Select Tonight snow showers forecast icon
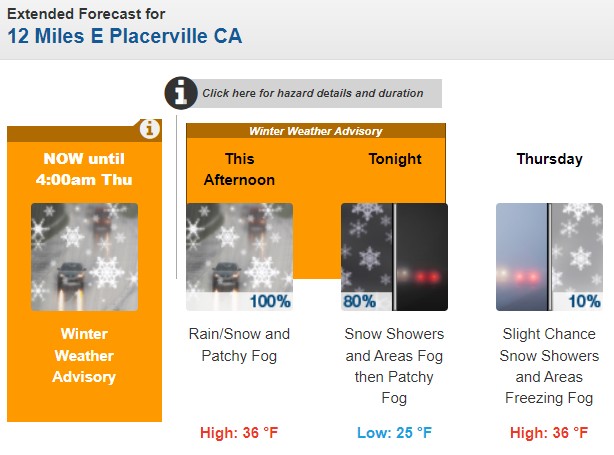The image size is (614, 455). coord(394,257)
